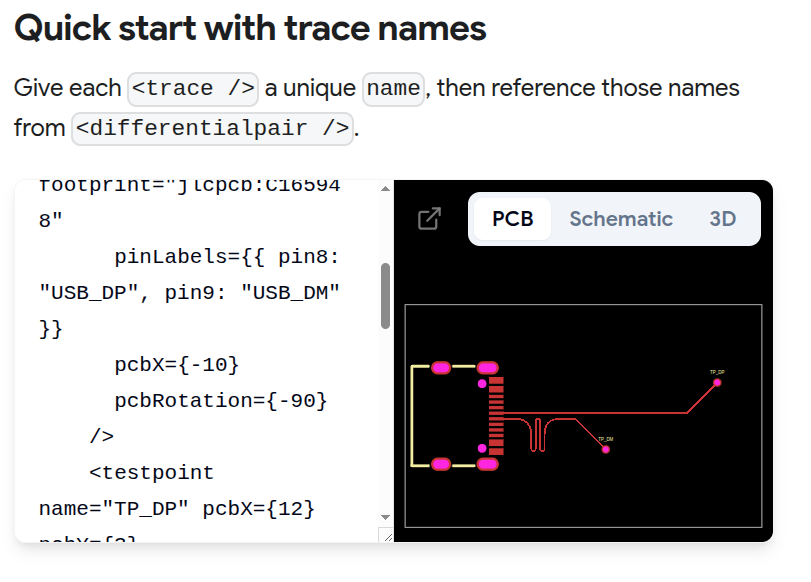Click the code scrollbar up arrow
Viewport: 811px width, 582px height.
(x=385, y=189)
